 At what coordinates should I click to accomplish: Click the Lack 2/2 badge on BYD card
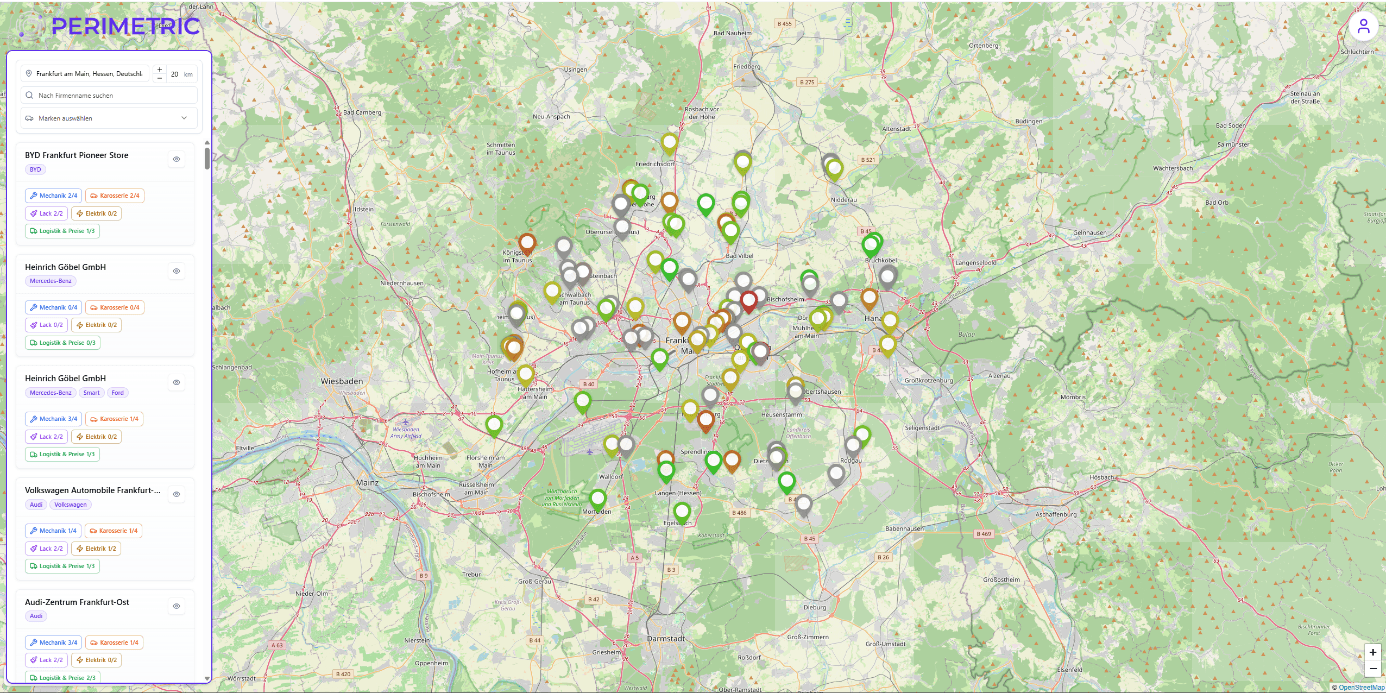46,213
